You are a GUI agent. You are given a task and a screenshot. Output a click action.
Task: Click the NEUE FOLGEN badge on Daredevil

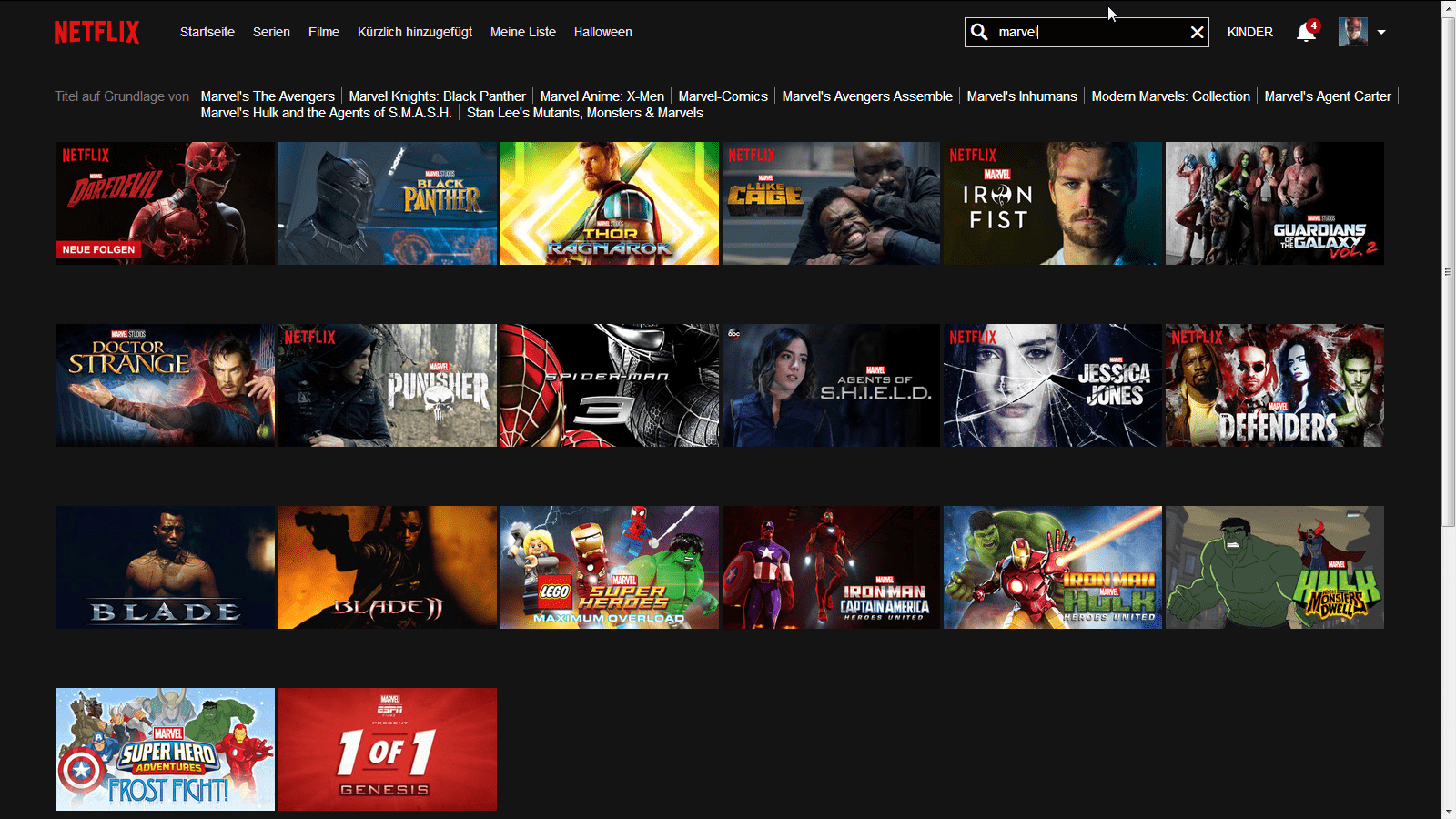(98, 249)
